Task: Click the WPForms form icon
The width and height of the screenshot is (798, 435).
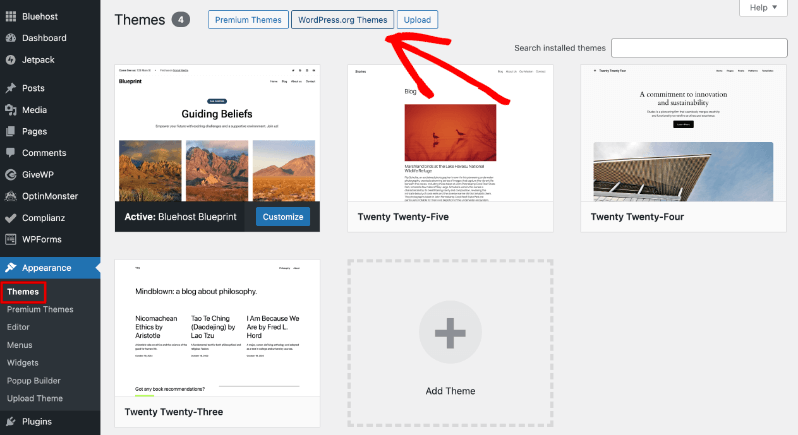Action: [x=11, y=239]
